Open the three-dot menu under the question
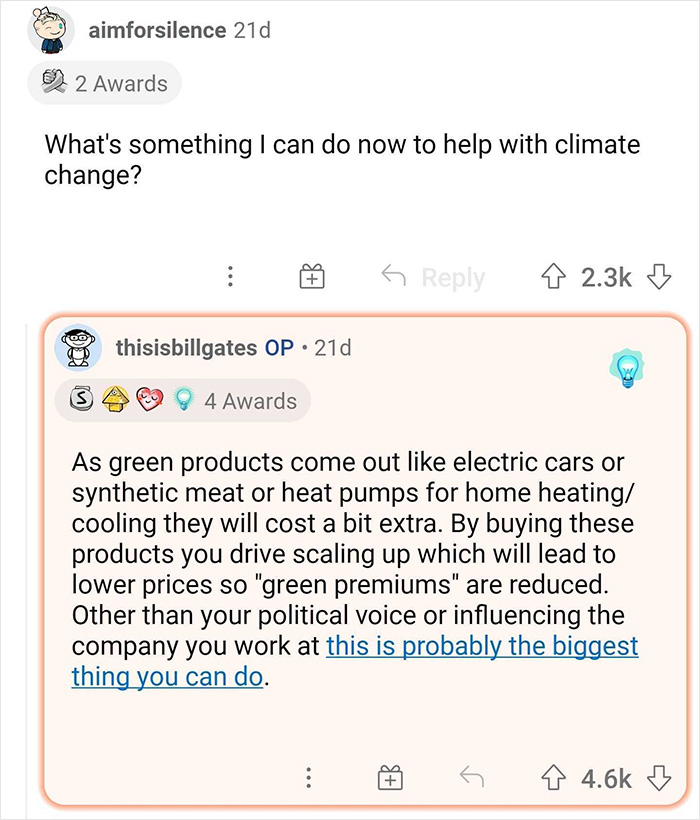 coord(231,277)
